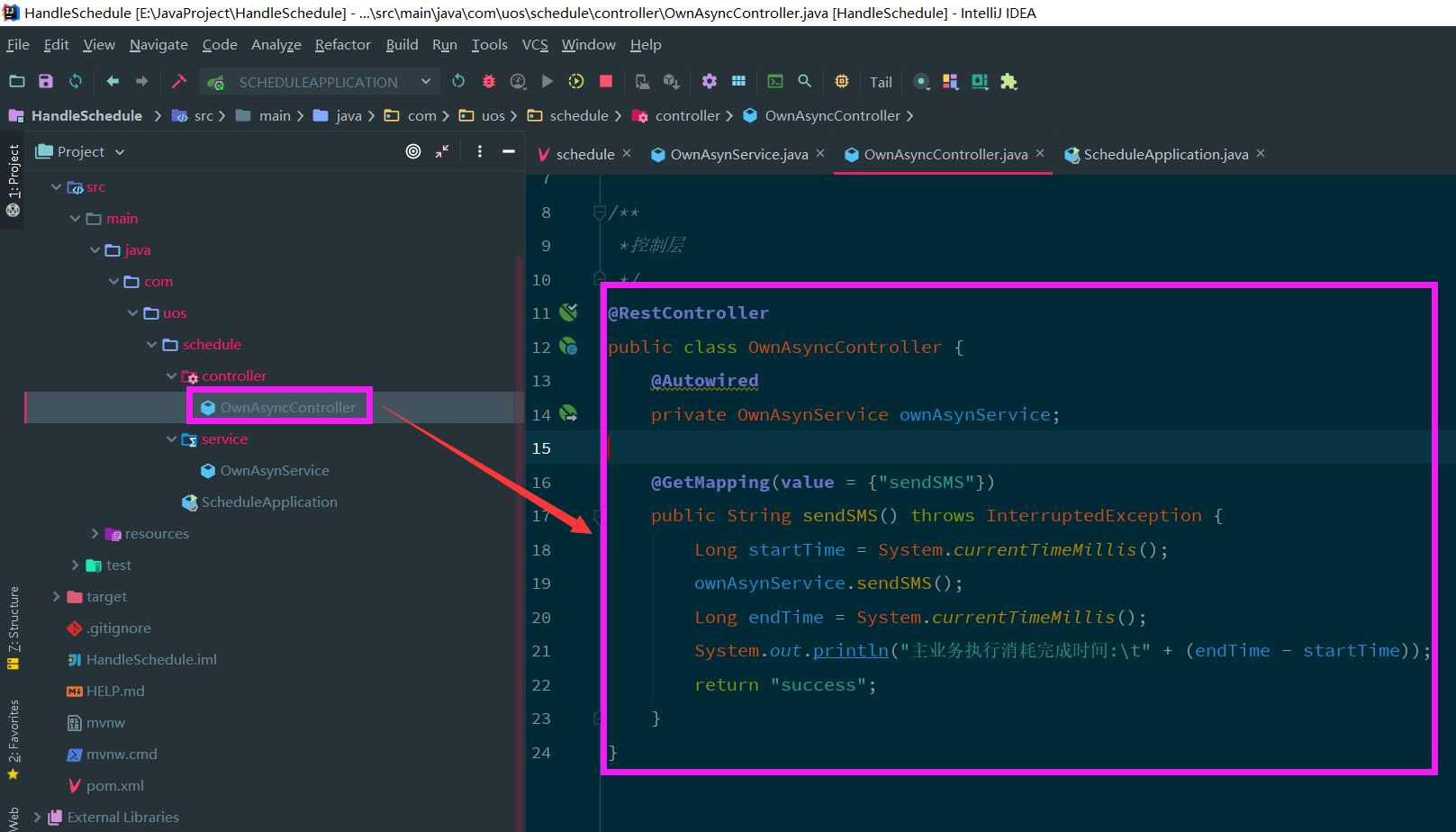Close the OwnAsyncController.java tab
This screenshot has width=1456, height=832.
click(1040, 153)
